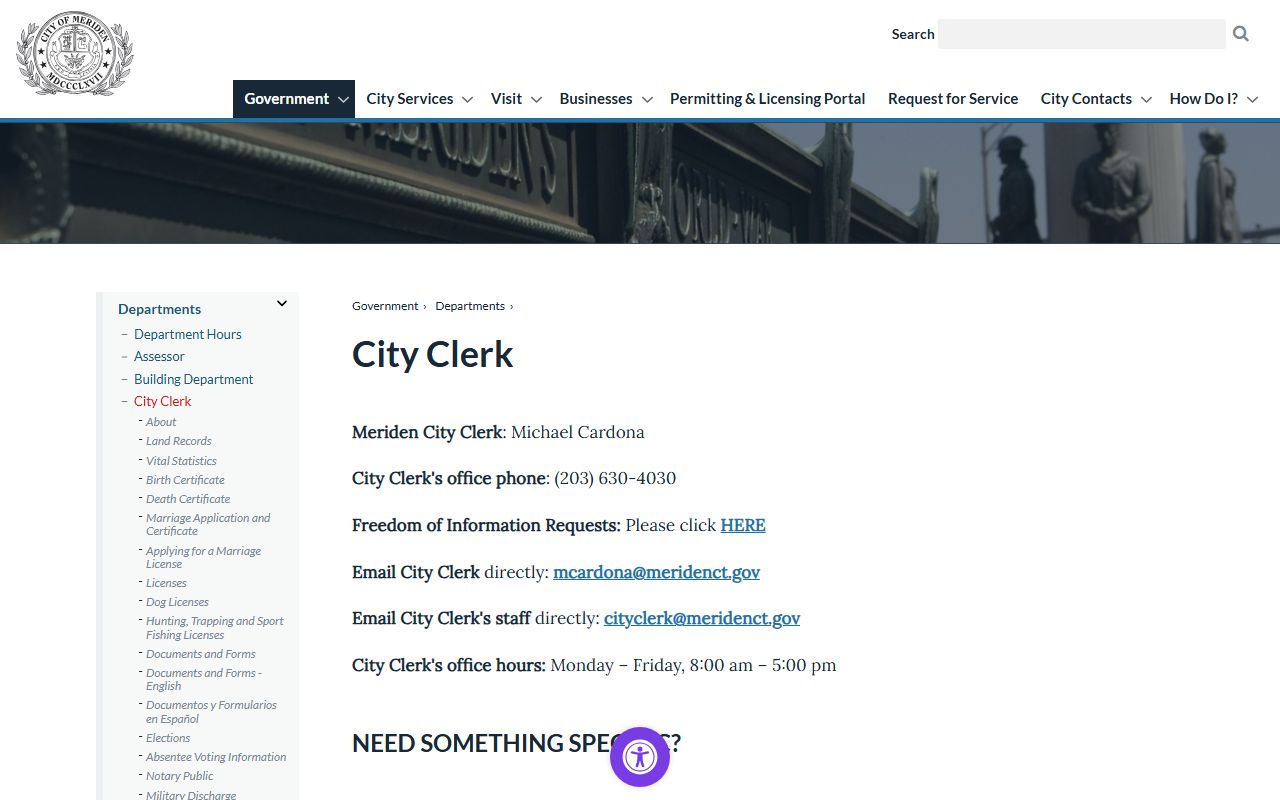
Task: Open Military Discharge sidebar link
Action: click(191, 795)
